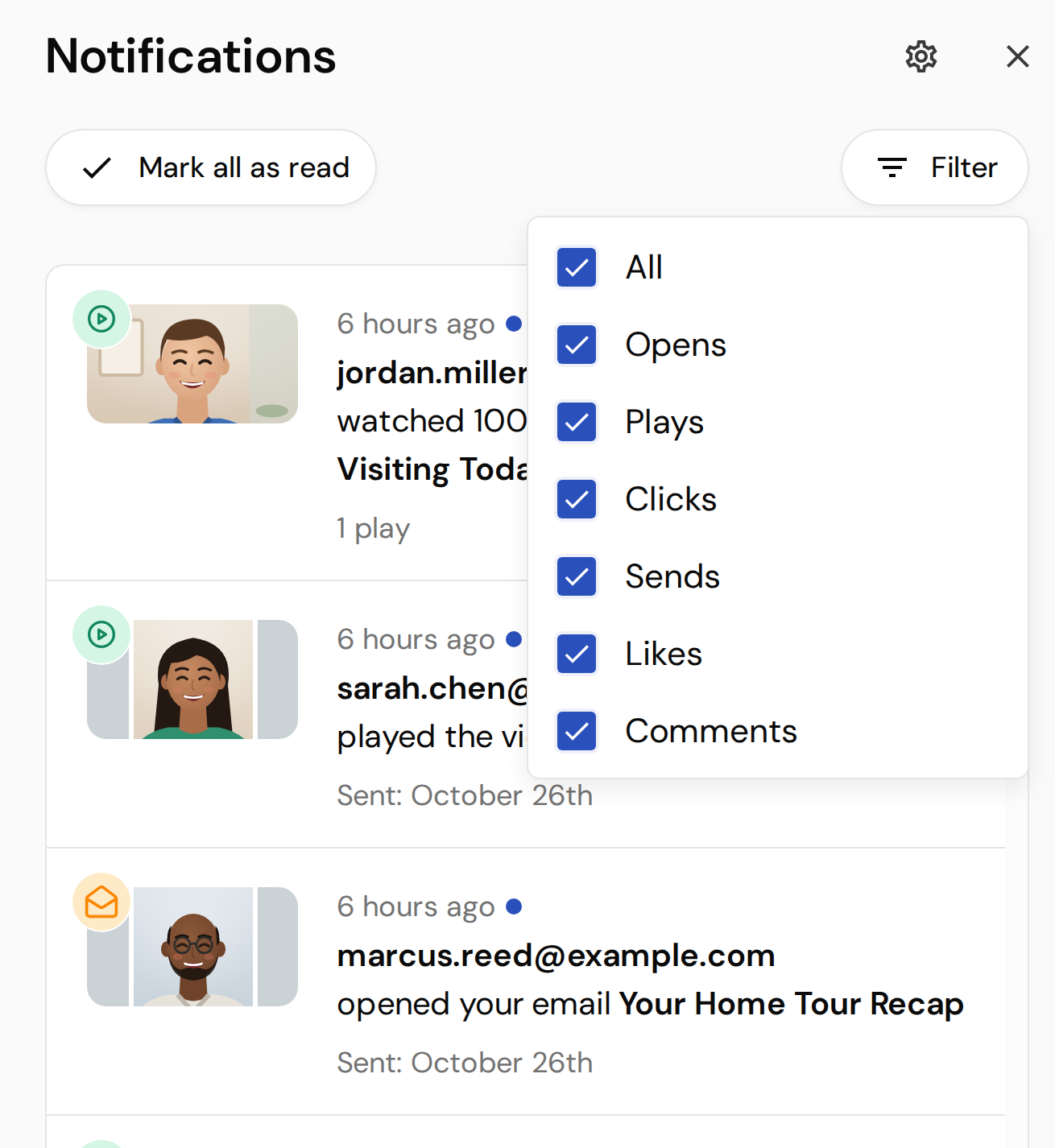Click the Sends label in filter menu

tap(672, 576)
